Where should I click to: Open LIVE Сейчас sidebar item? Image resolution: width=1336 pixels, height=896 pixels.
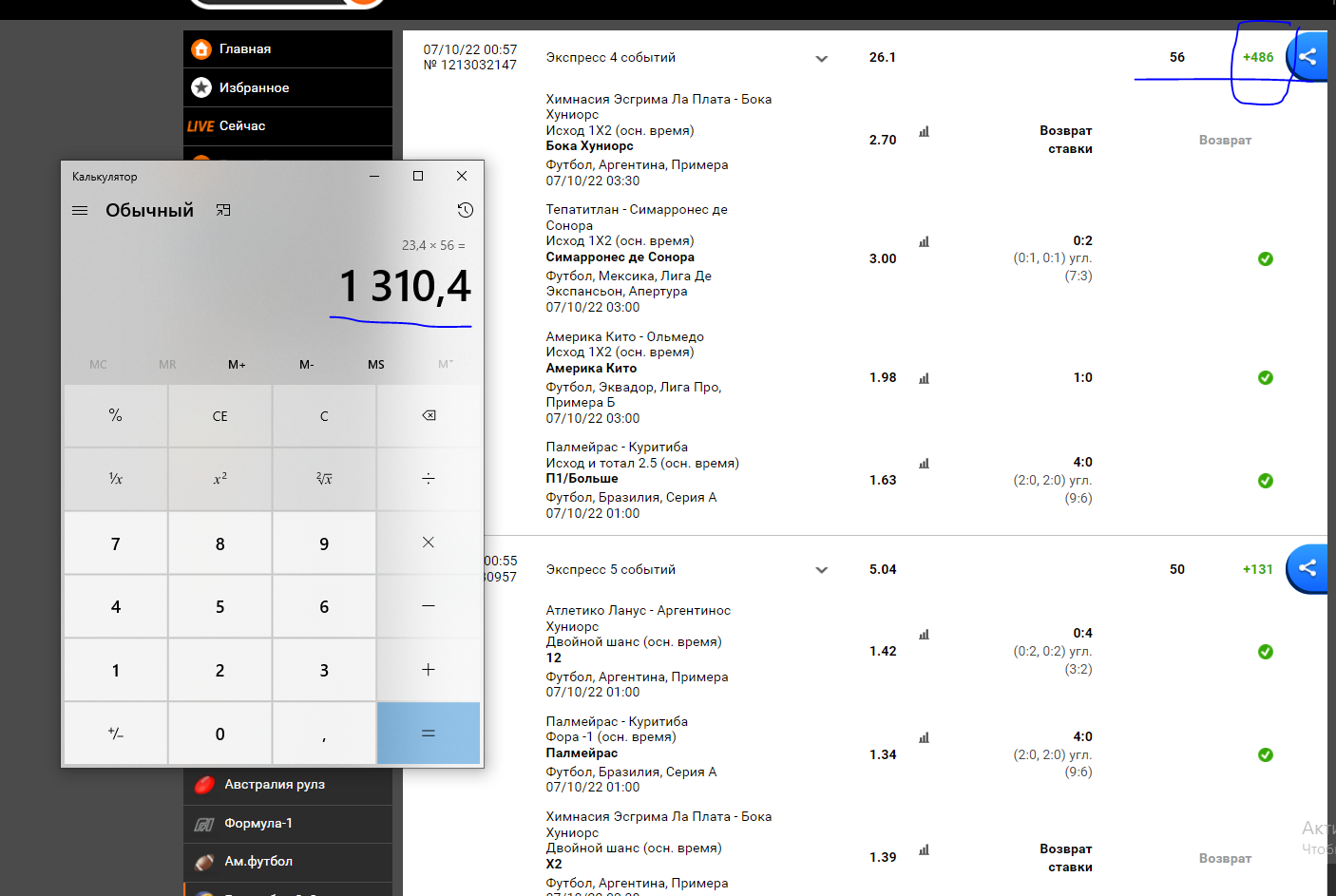(x=288, y=125)
